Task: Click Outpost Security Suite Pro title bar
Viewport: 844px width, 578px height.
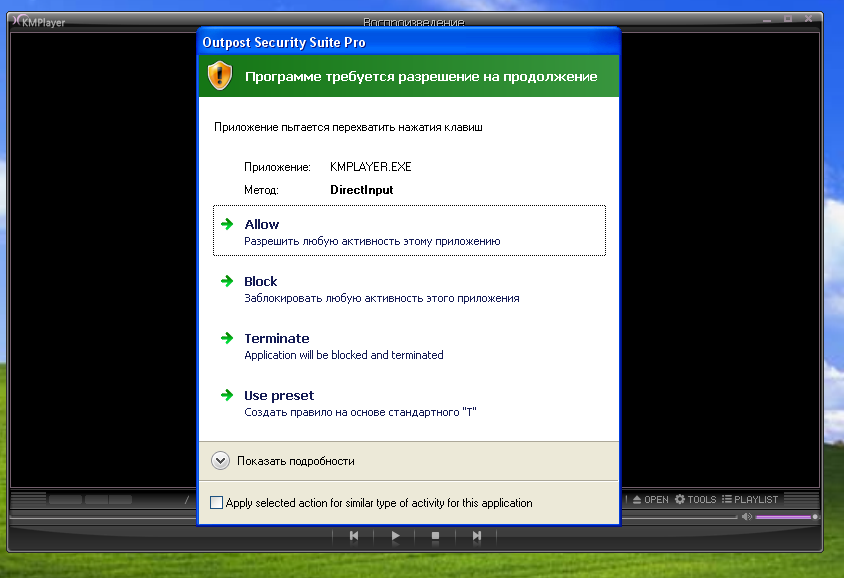Action: [409, 42]
